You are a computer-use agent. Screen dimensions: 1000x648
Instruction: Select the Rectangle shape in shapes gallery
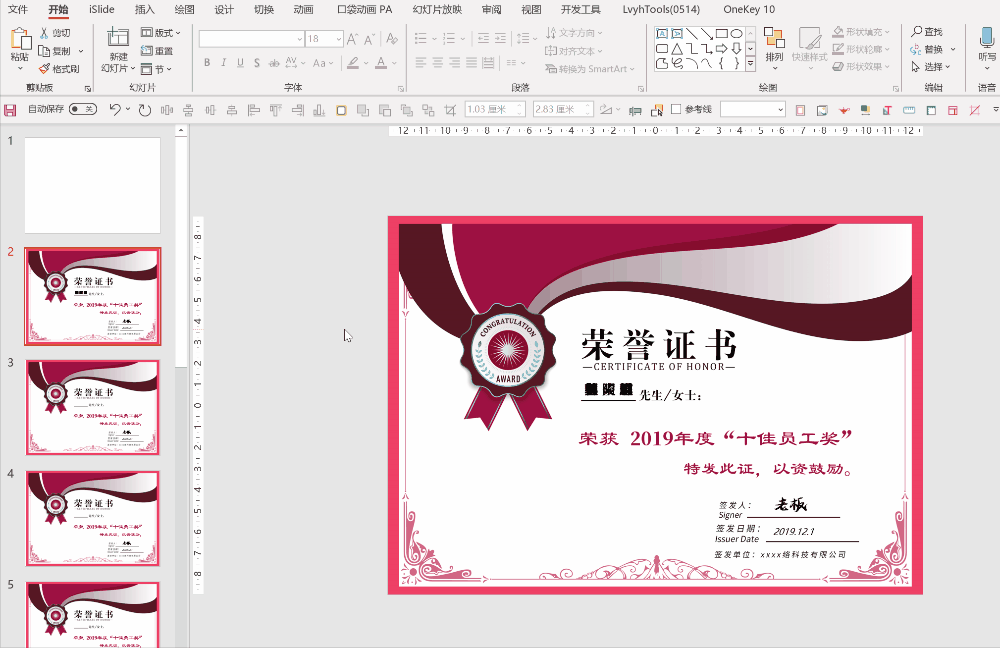[x=721, y=33]
